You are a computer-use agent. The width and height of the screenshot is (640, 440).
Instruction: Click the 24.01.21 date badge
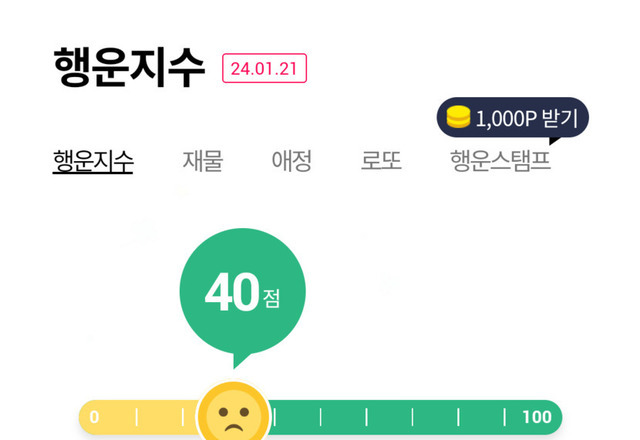[x=264, y=68]
